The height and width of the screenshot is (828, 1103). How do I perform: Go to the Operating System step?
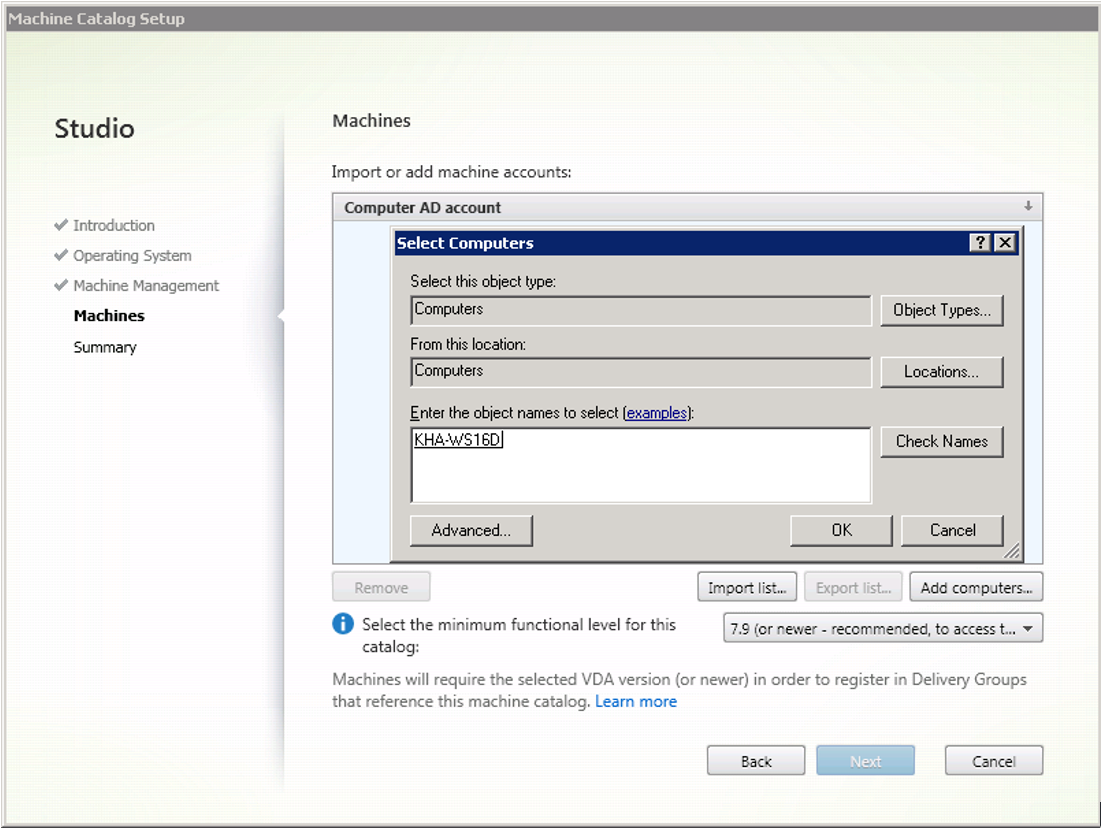point(132,255)
